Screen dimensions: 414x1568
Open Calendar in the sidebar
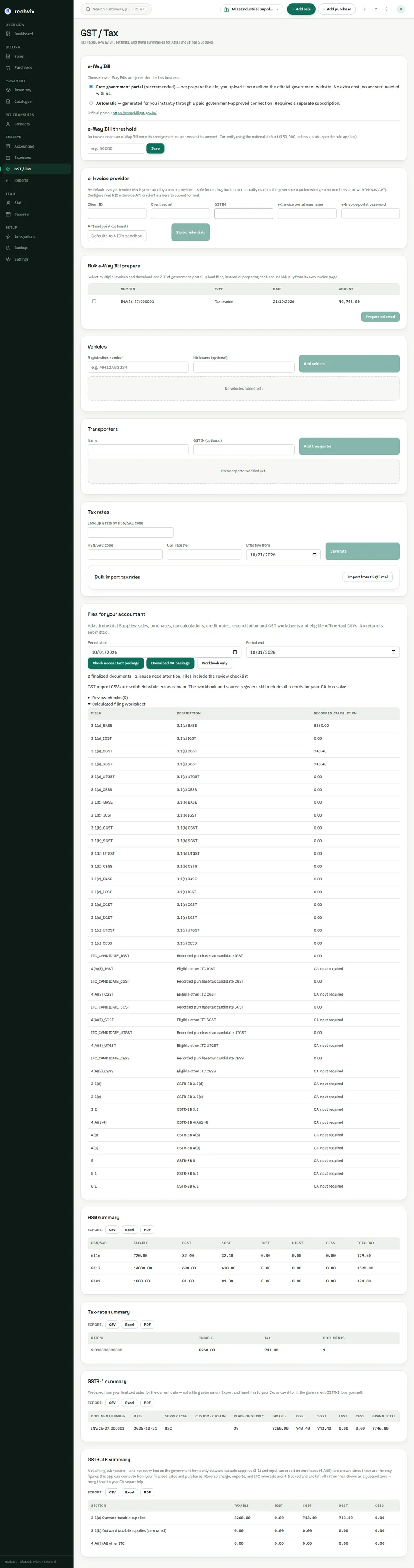click(x=36, y=214)
